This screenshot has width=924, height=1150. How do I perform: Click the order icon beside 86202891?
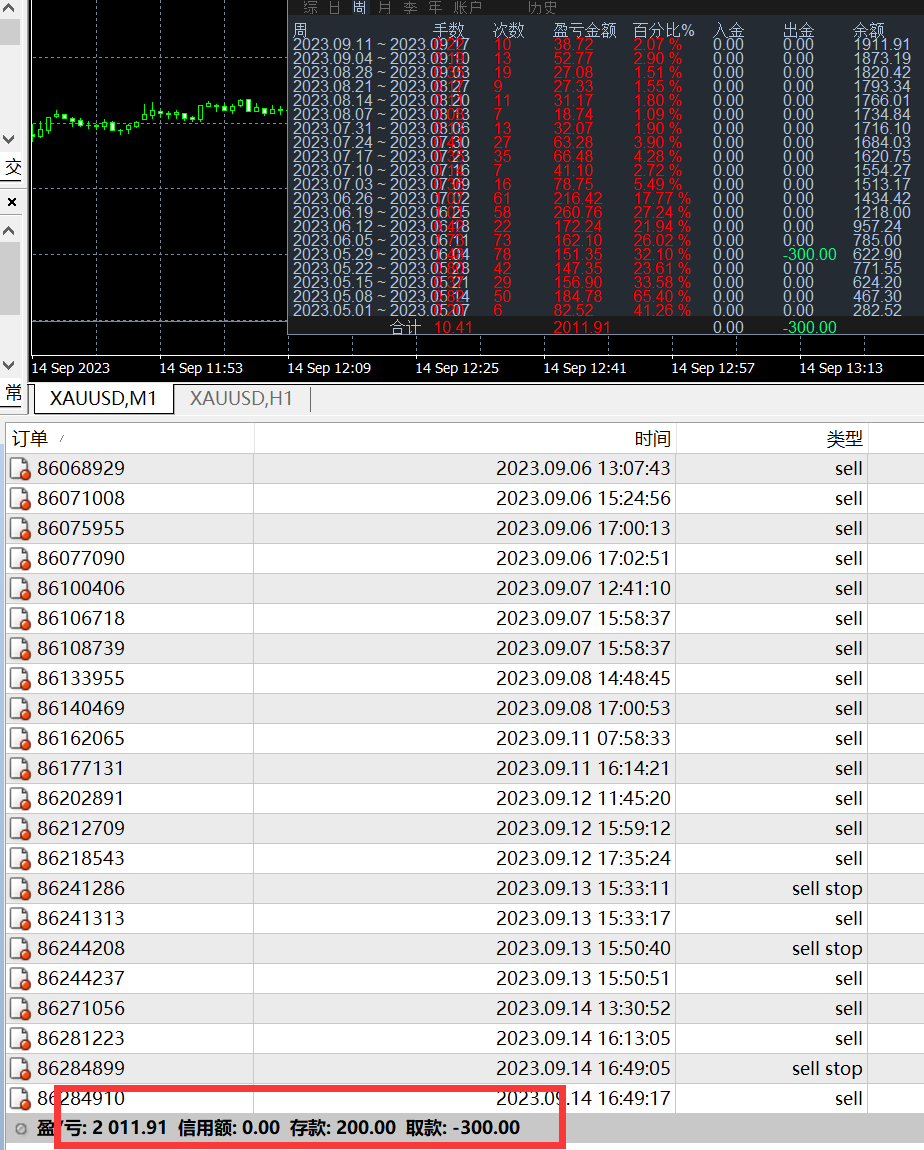(x=20, y=799)
